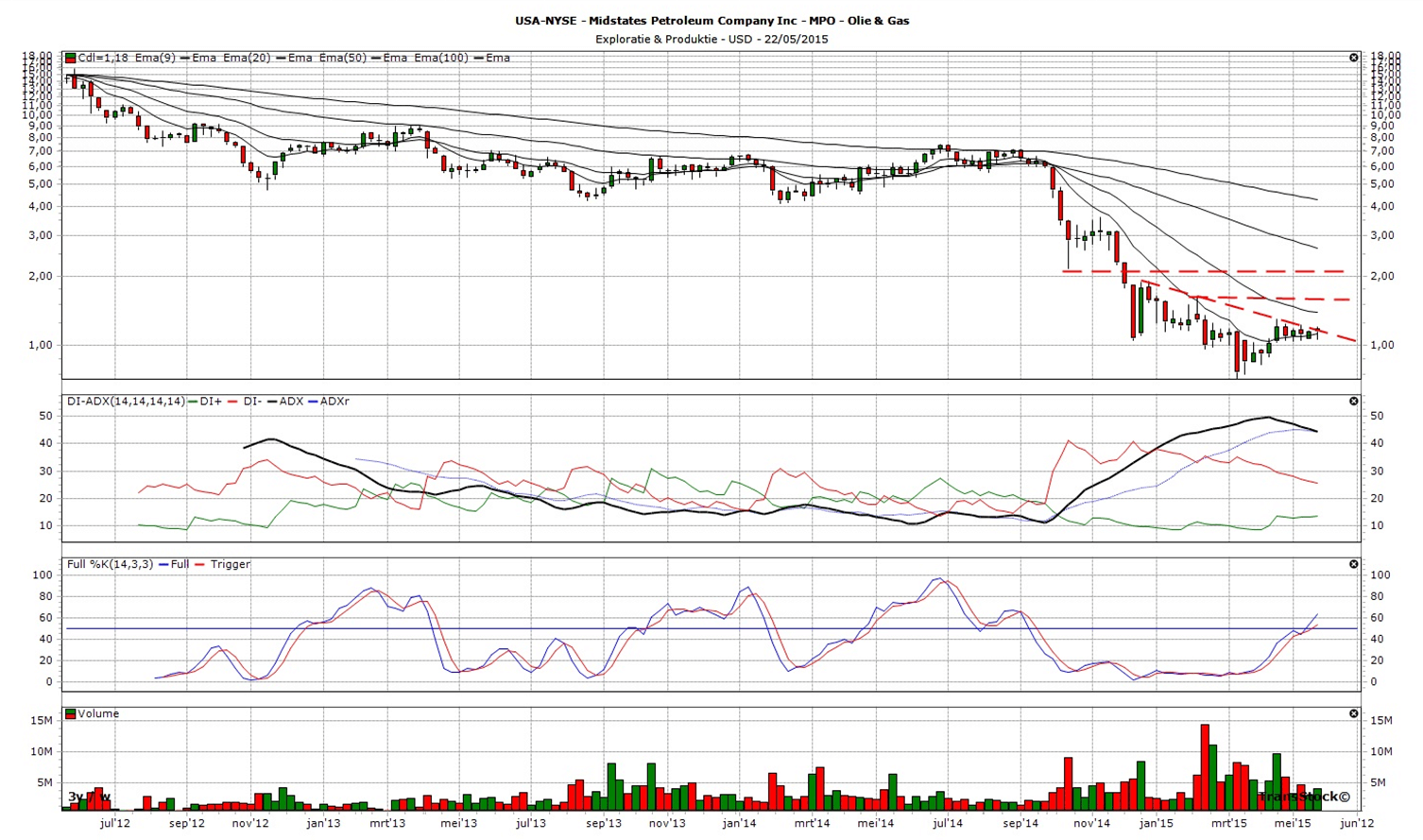Click the sep'13 date label
1423x840 pixels.
603,823
